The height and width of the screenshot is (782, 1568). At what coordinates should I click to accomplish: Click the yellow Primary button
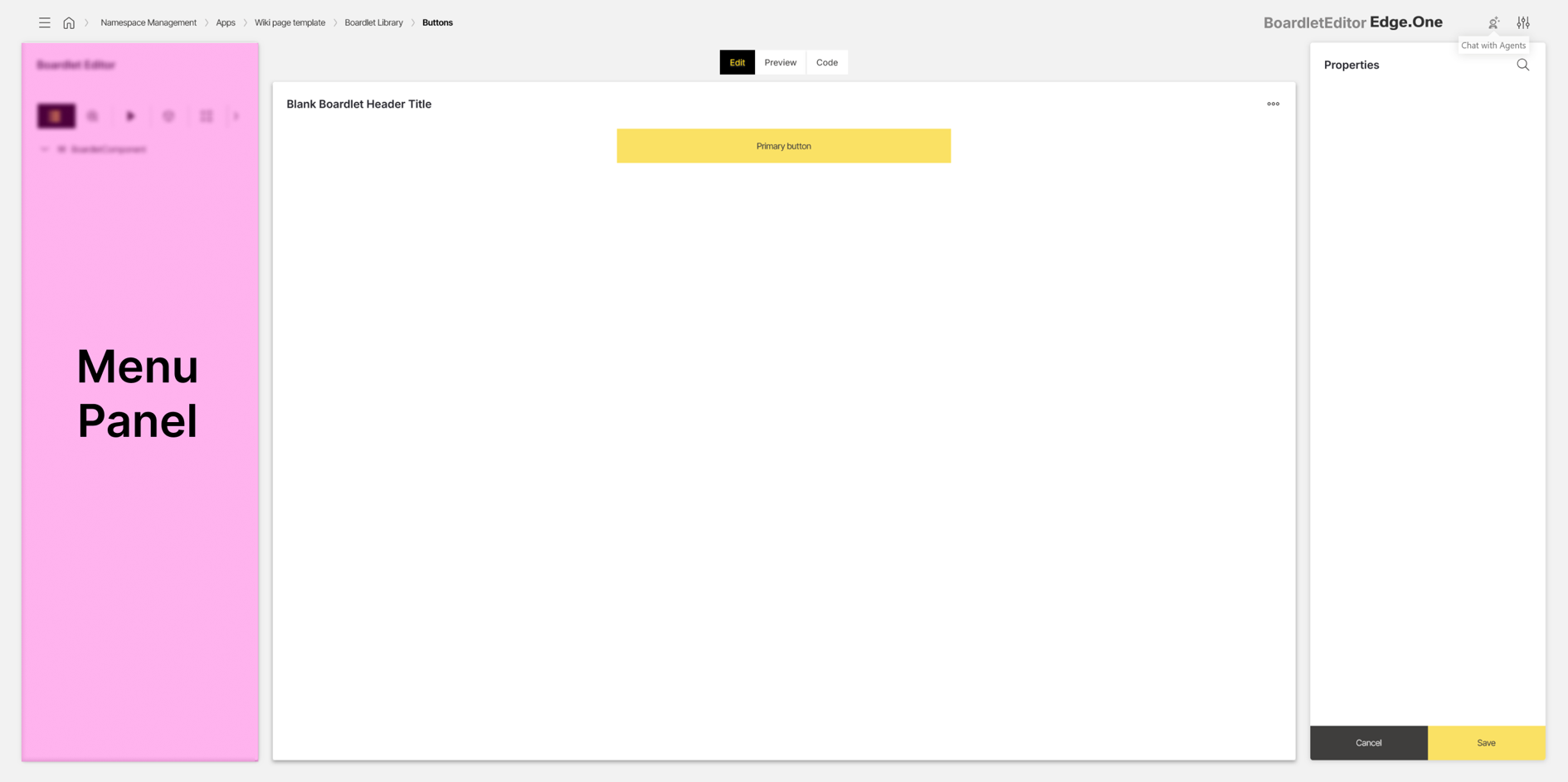(784, 146)
